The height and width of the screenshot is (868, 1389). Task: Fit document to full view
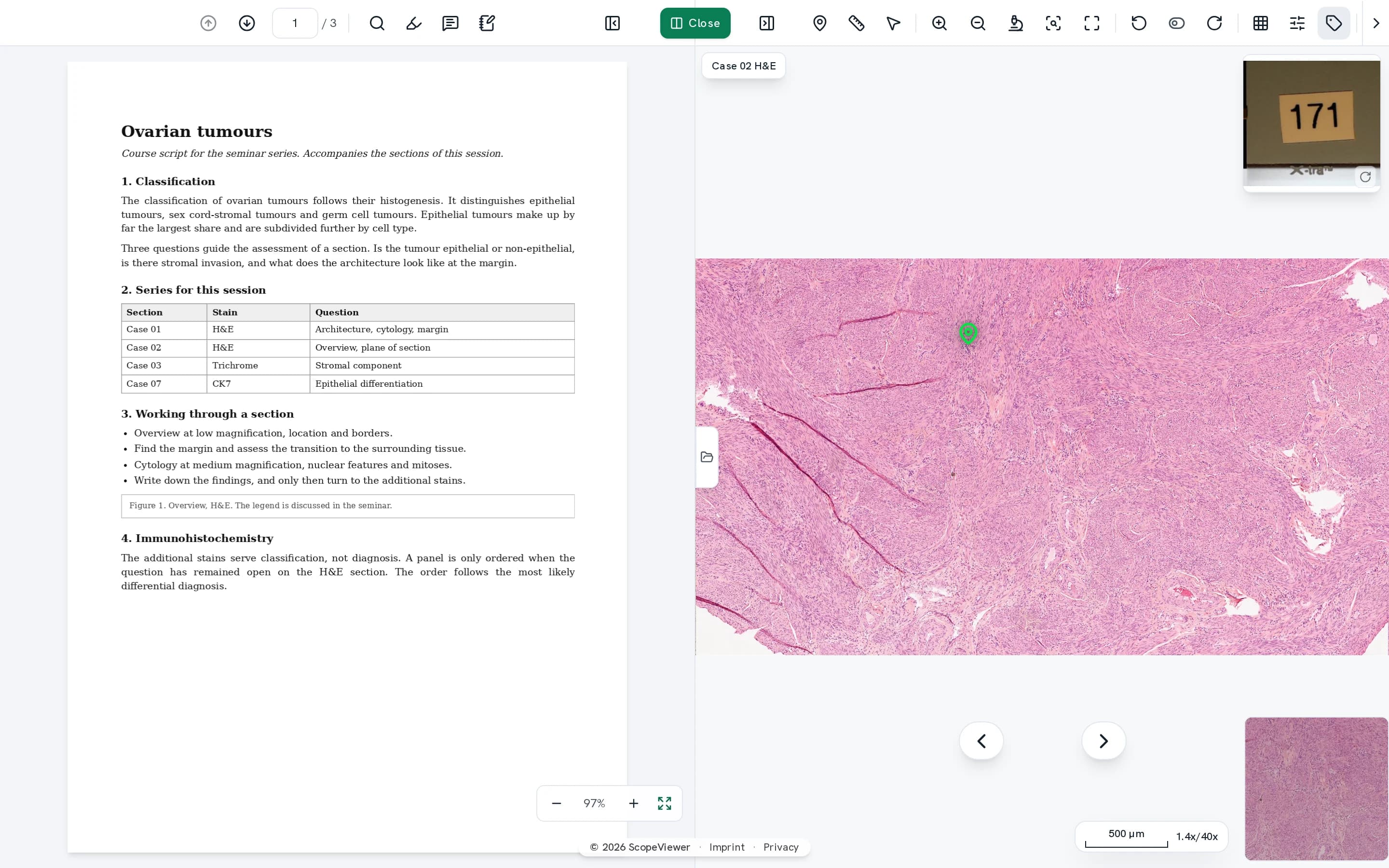click(665, 803)
